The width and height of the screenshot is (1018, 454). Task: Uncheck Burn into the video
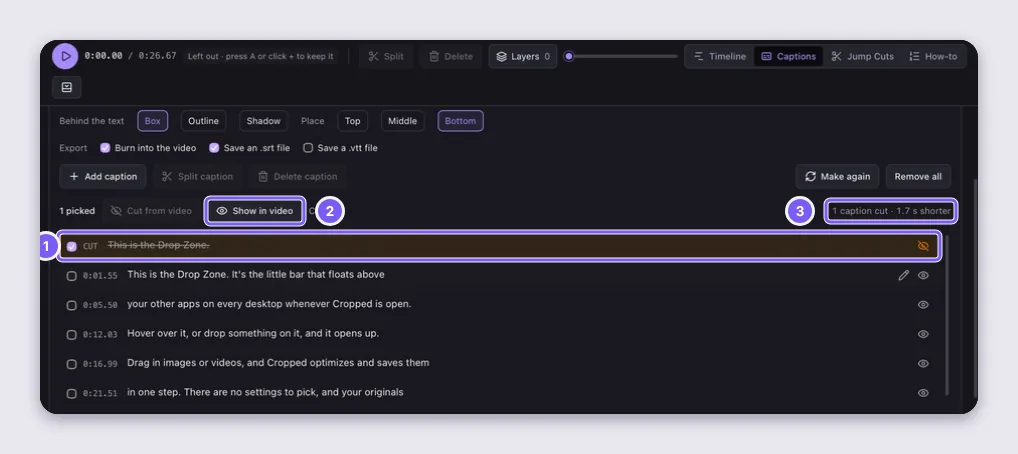click(x=105, y=148)
